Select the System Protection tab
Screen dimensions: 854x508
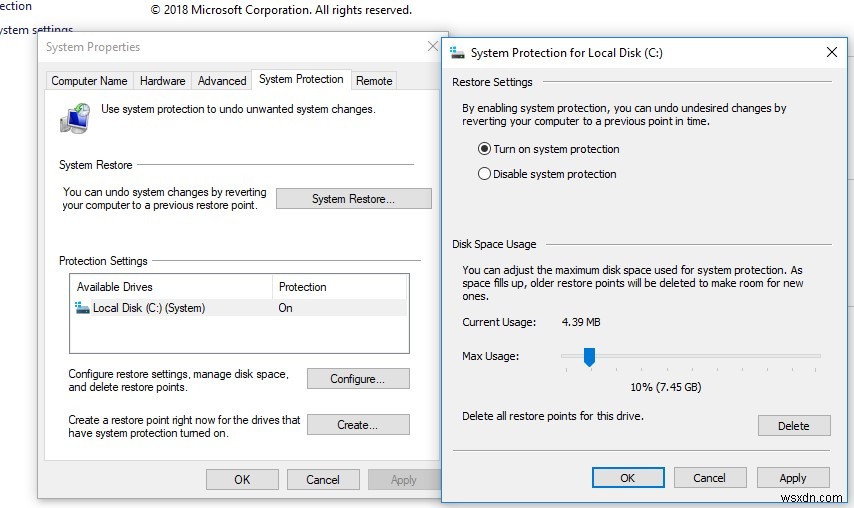301,79
